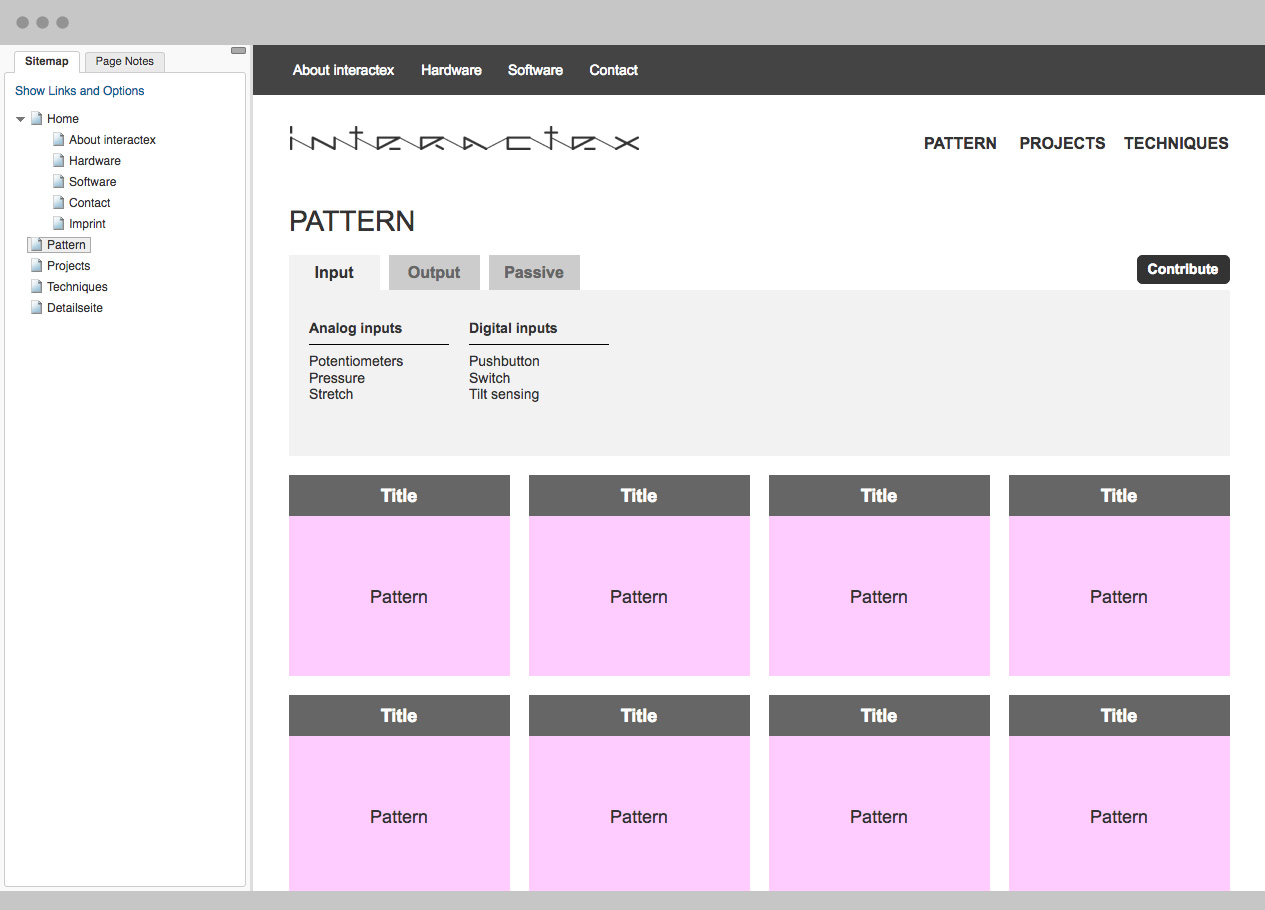Go to Software in top navigation bar
Viewport: 1265px width, 910px height.
point(535,70)
